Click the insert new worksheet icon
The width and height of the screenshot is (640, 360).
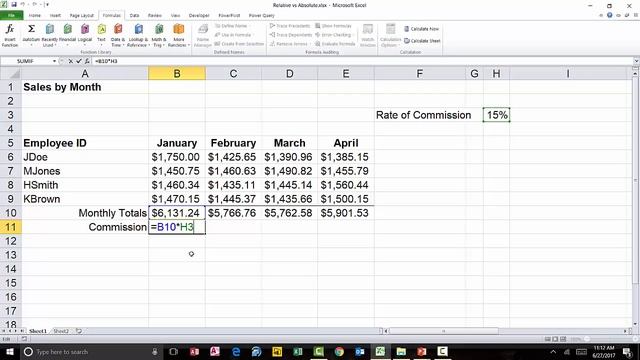(x=79, y=331)
